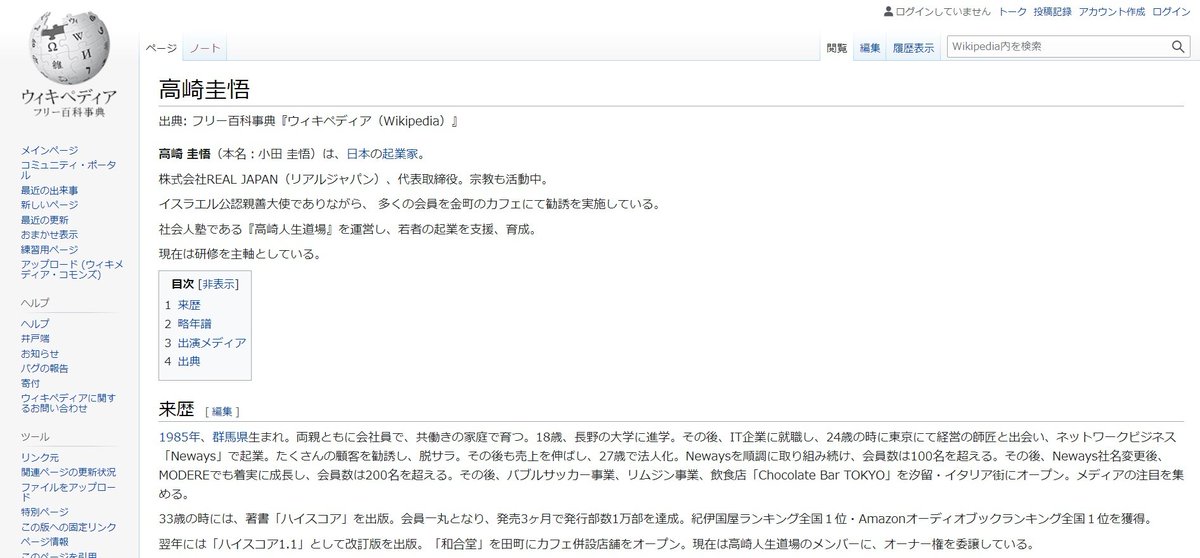The height and width of the screenshot is (558, 1200).
Task: Open アップロード (ウィキメディア・コモンズ) link
Action: pyautogui.click(x=73, y=269)
